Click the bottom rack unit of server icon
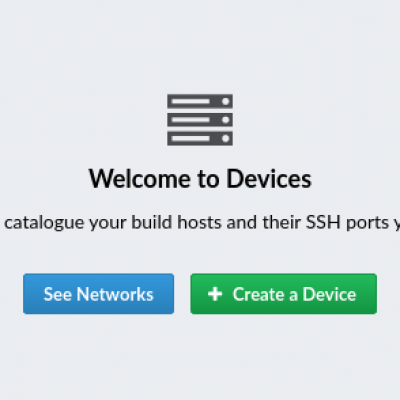This screenshot has width=400, height=400. pos(200,138)
